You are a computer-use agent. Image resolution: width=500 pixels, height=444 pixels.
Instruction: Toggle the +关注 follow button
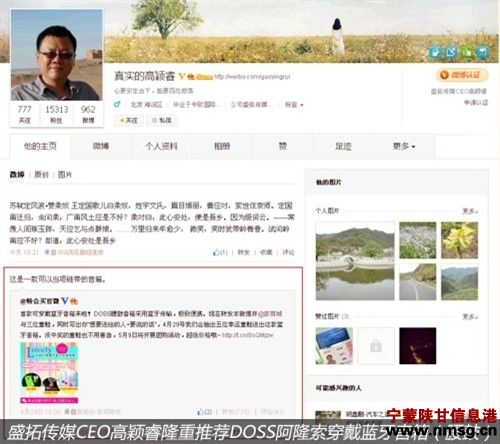click(129, 120)
